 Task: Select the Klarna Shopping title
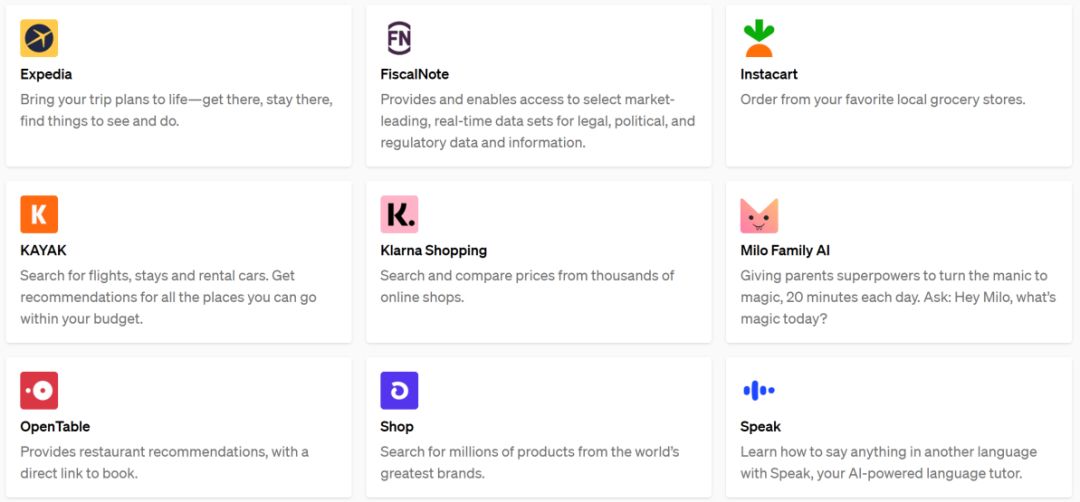pos(433,250)
